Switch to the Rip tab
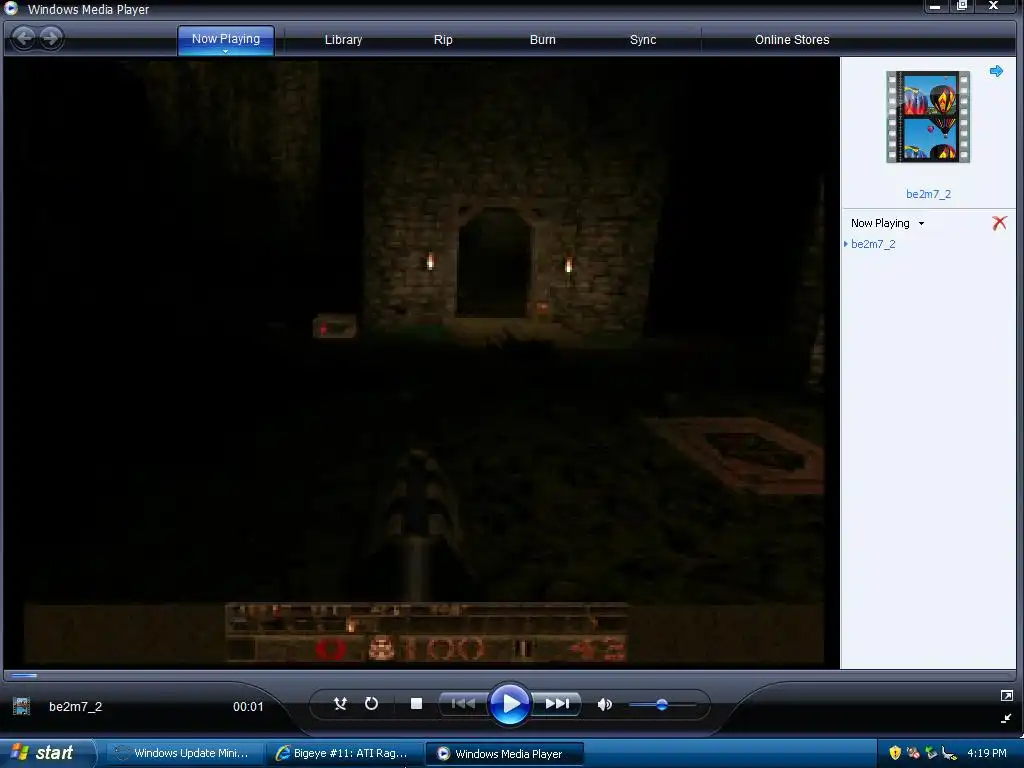 coord(443,40)
